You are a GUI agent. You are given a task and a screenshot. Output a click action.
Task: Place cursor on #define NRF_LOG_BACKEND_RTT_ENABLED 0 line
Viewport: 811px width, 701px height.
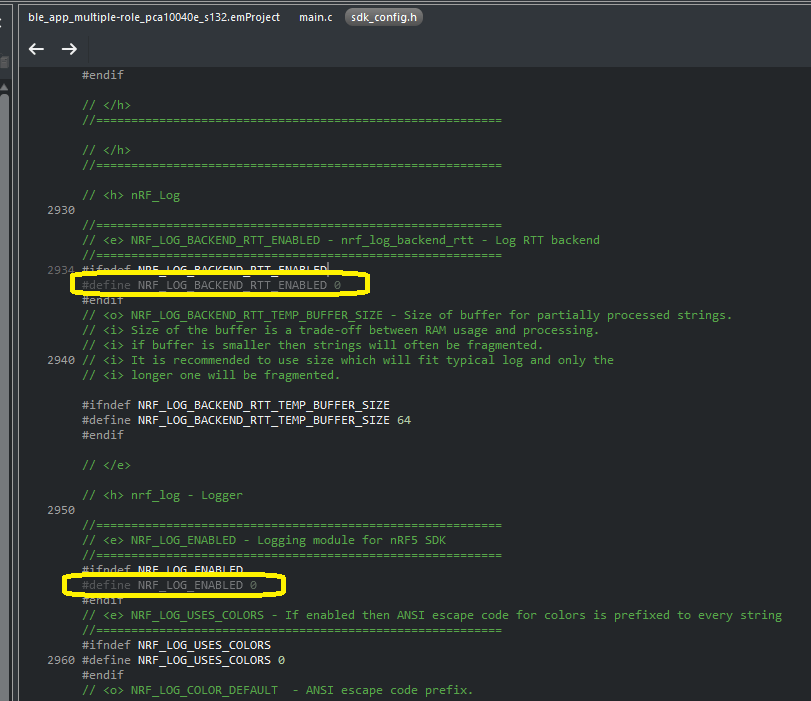211,285
